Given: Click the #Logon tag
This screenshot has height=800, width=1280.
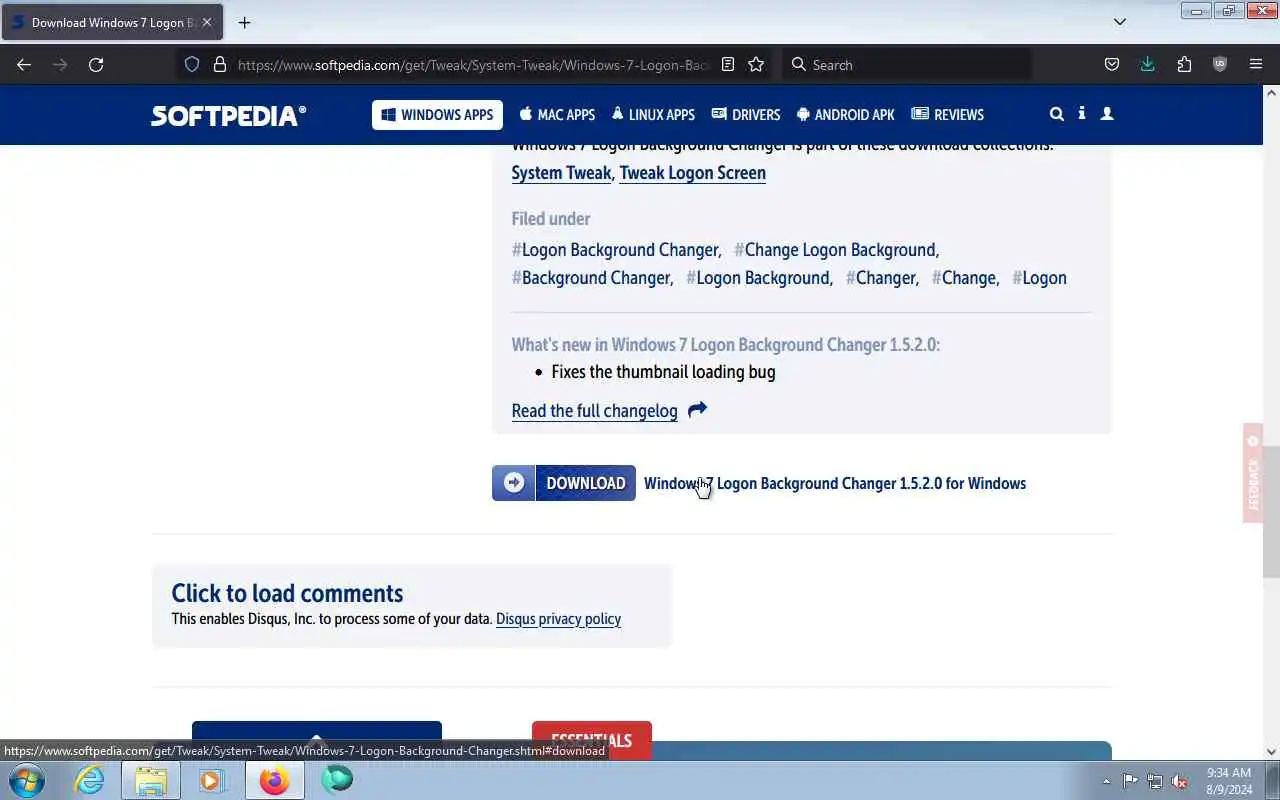Looking at the screenshot, I should coord(1039,278).
